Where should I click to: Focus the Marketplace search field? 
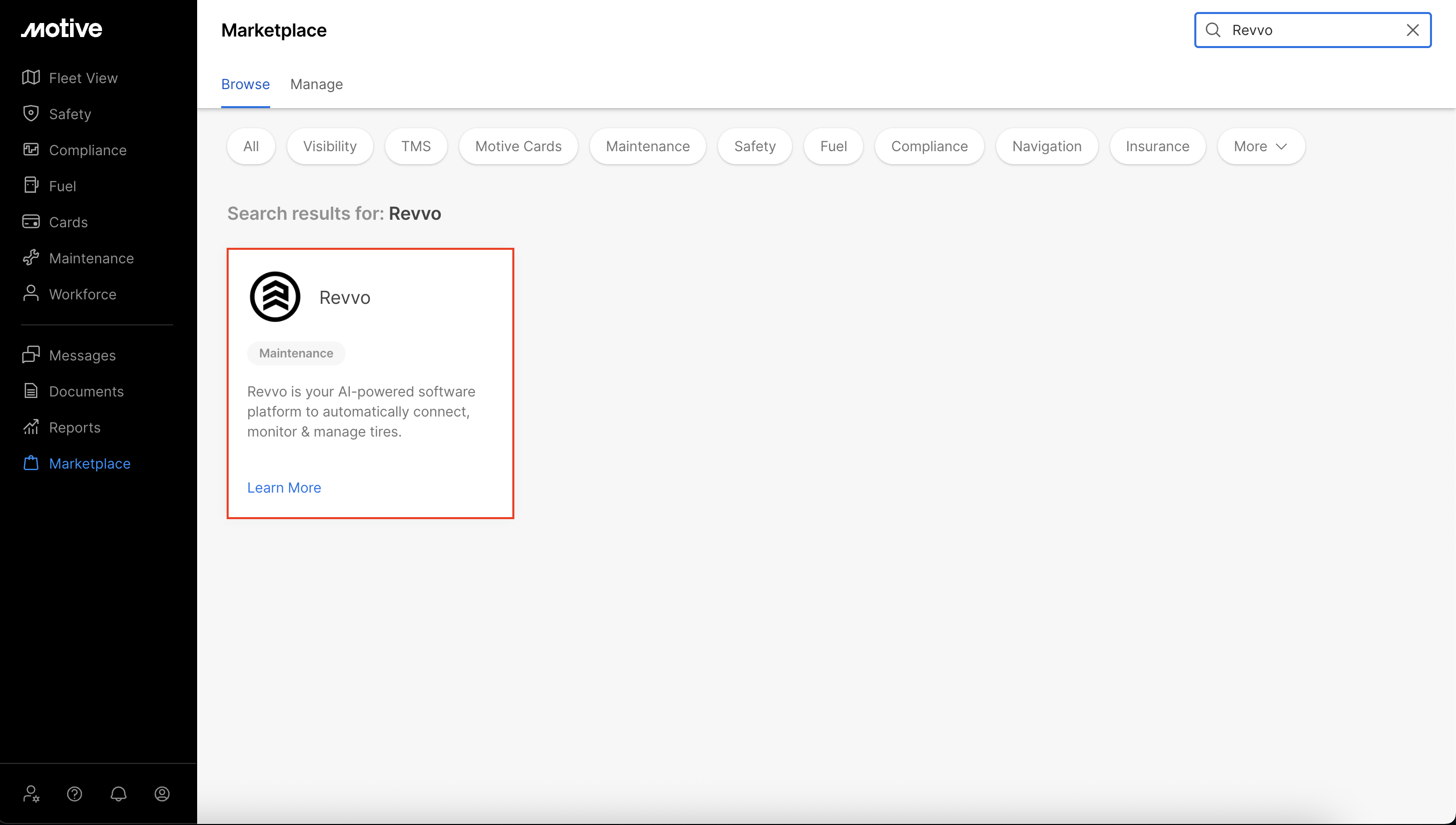tap(1313, 30)
